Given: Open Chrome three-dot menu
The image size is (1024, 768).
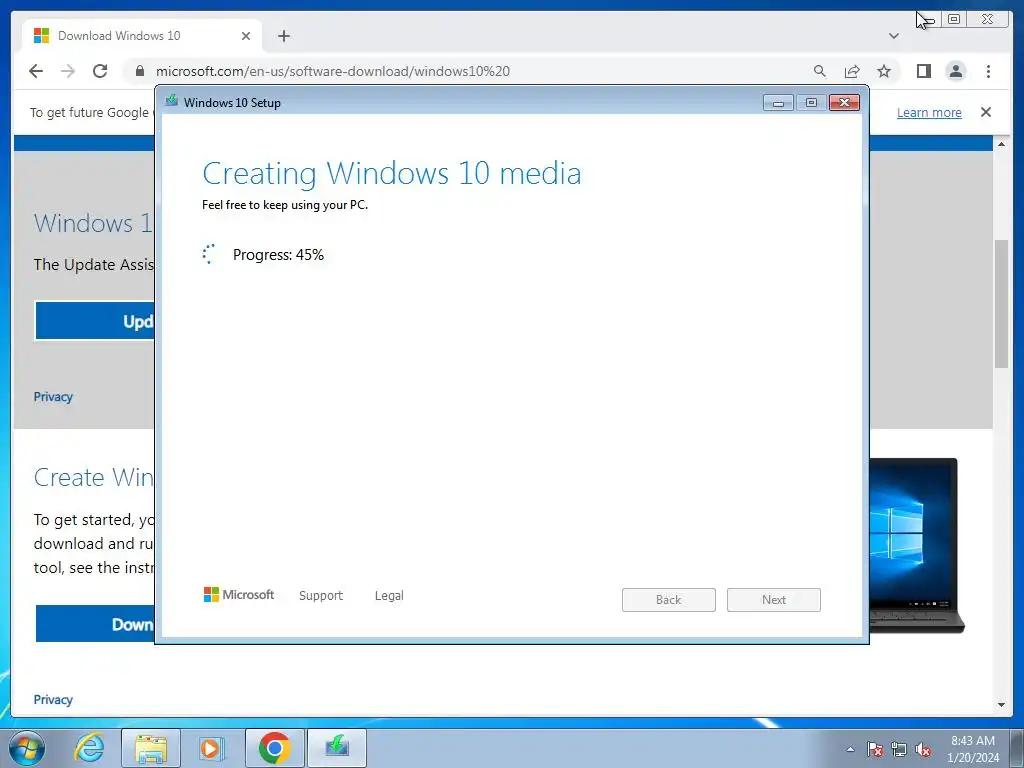Looking at the screenshot, I should 988,71.
